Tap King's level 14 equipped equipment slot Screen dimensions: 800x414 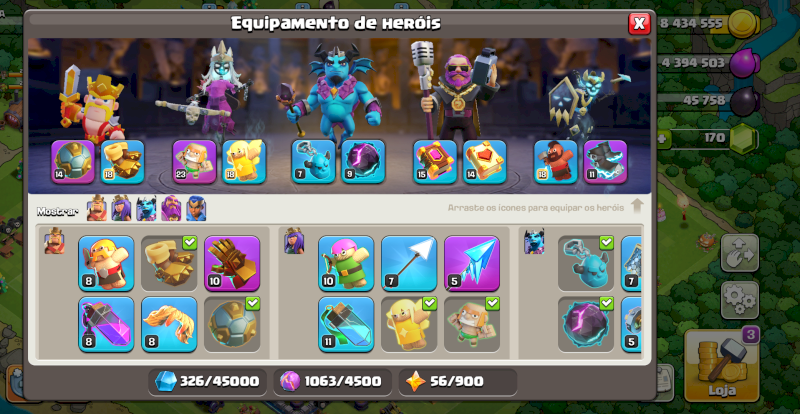[x=73, y=162]
